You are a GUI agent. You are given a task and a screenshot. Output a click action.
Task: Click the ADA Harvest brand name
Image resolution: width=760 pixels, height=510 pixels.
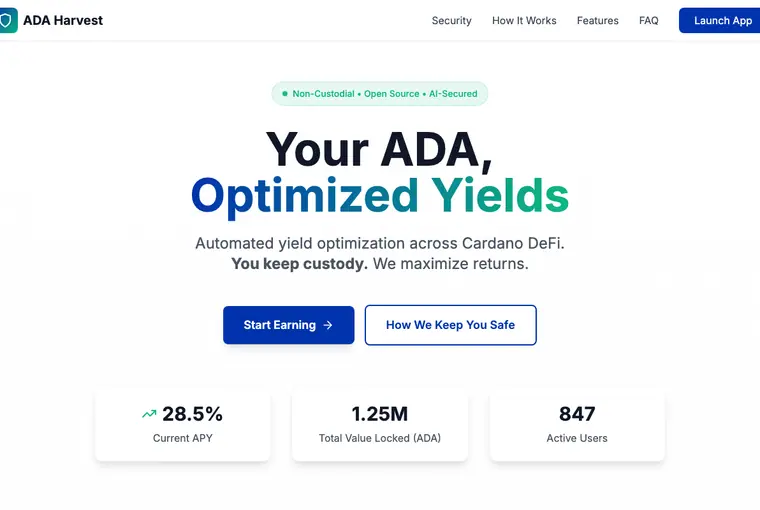click(x=63, y=20)
